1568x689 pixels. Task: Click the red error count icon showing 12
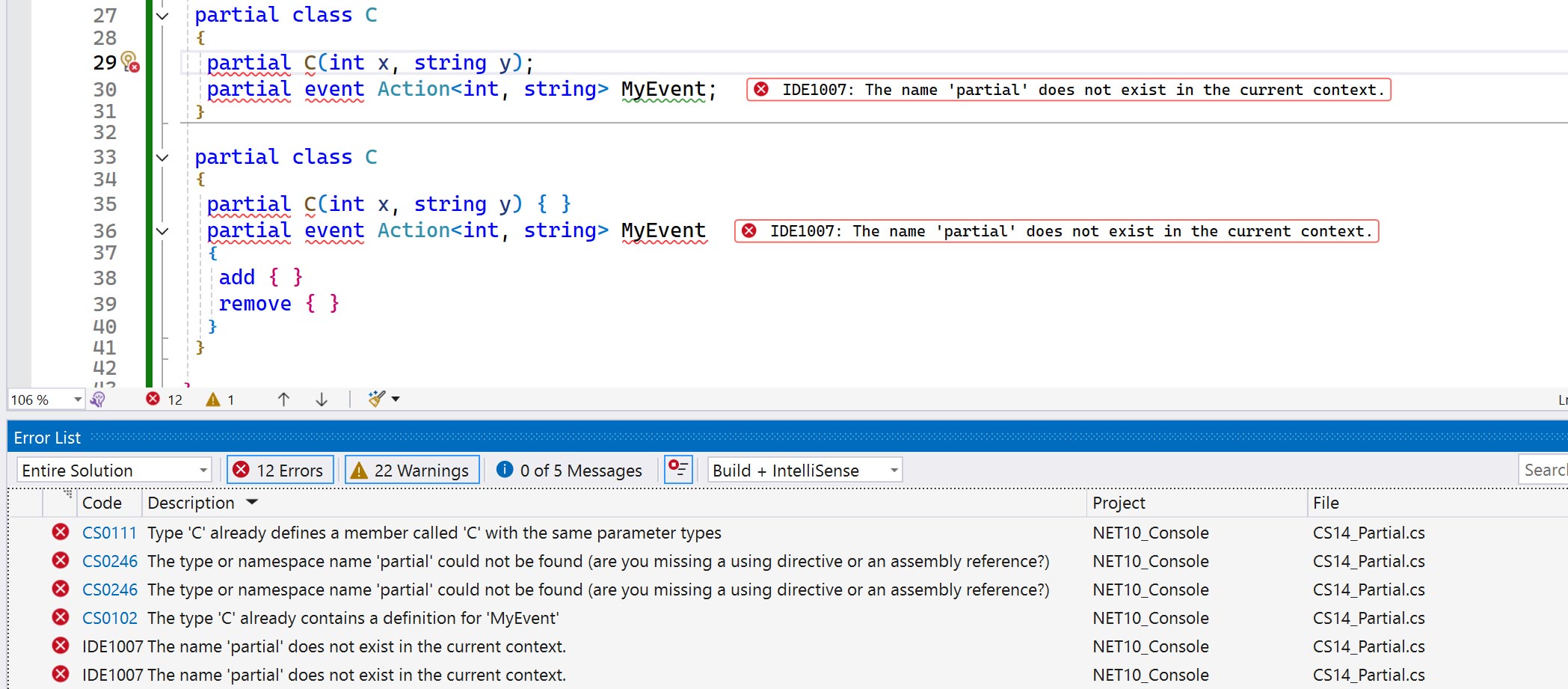(x=153, y=399)
